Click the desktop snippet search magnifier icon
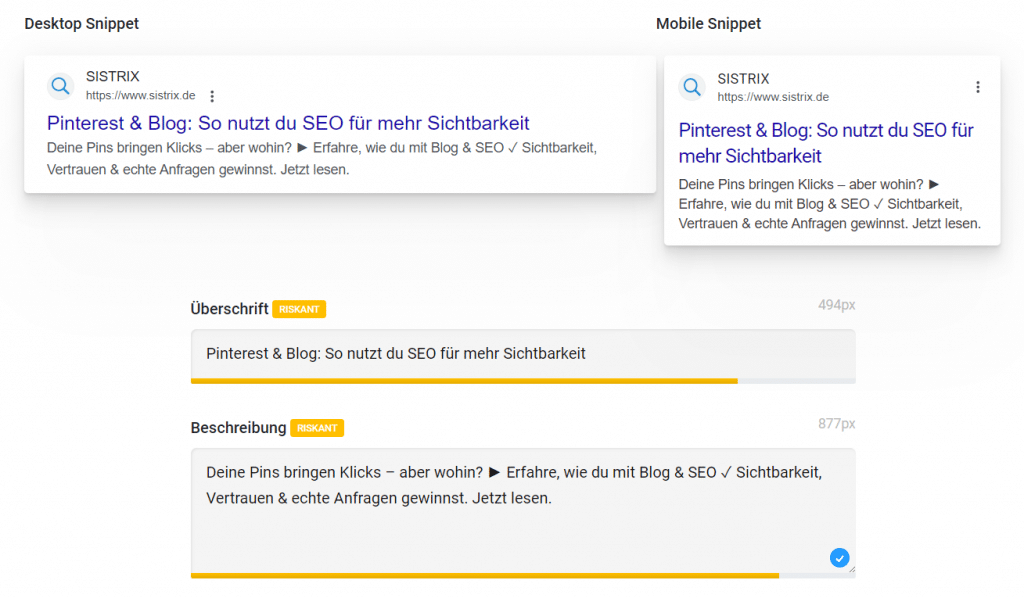The width and height of the screenshot is (1024, 598). click(x=61, y=85)
